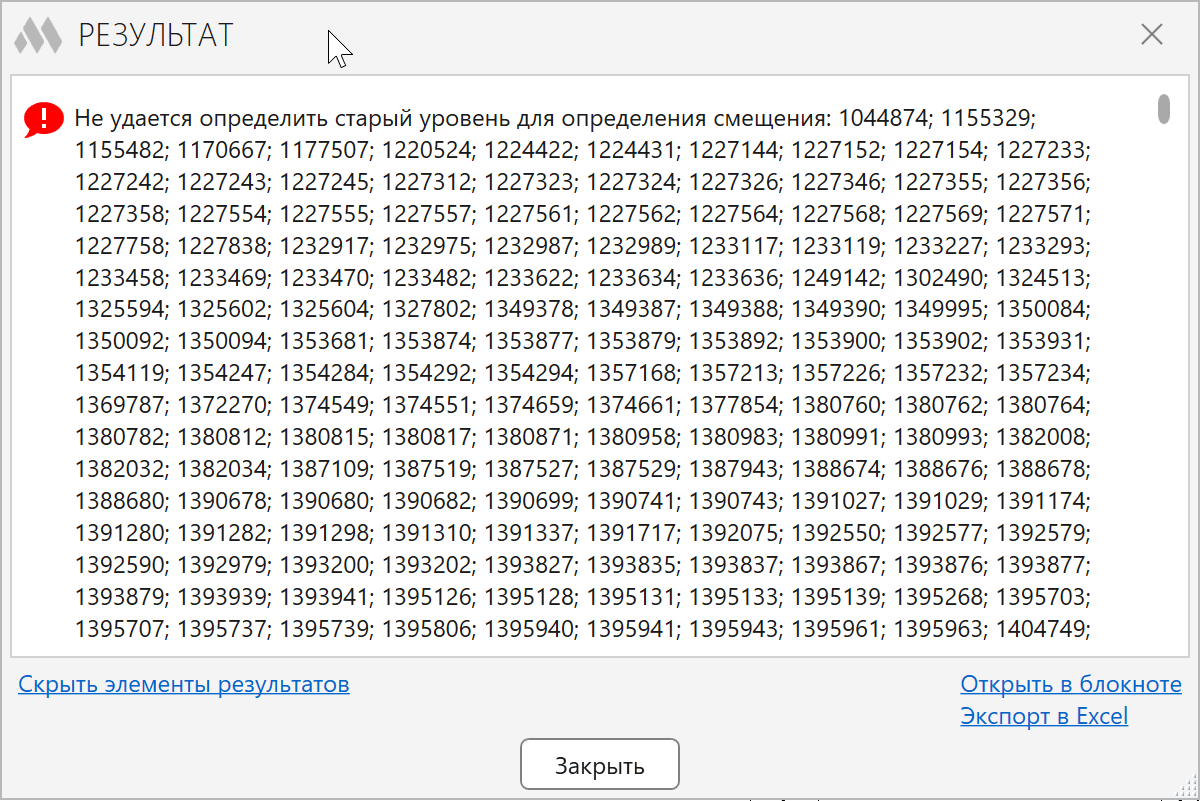Viewport: 1200px width, 801px height.
Task: Click the vertical scrollbar thumb in results
Action: pyautogui.click(x=1164, y=108)
